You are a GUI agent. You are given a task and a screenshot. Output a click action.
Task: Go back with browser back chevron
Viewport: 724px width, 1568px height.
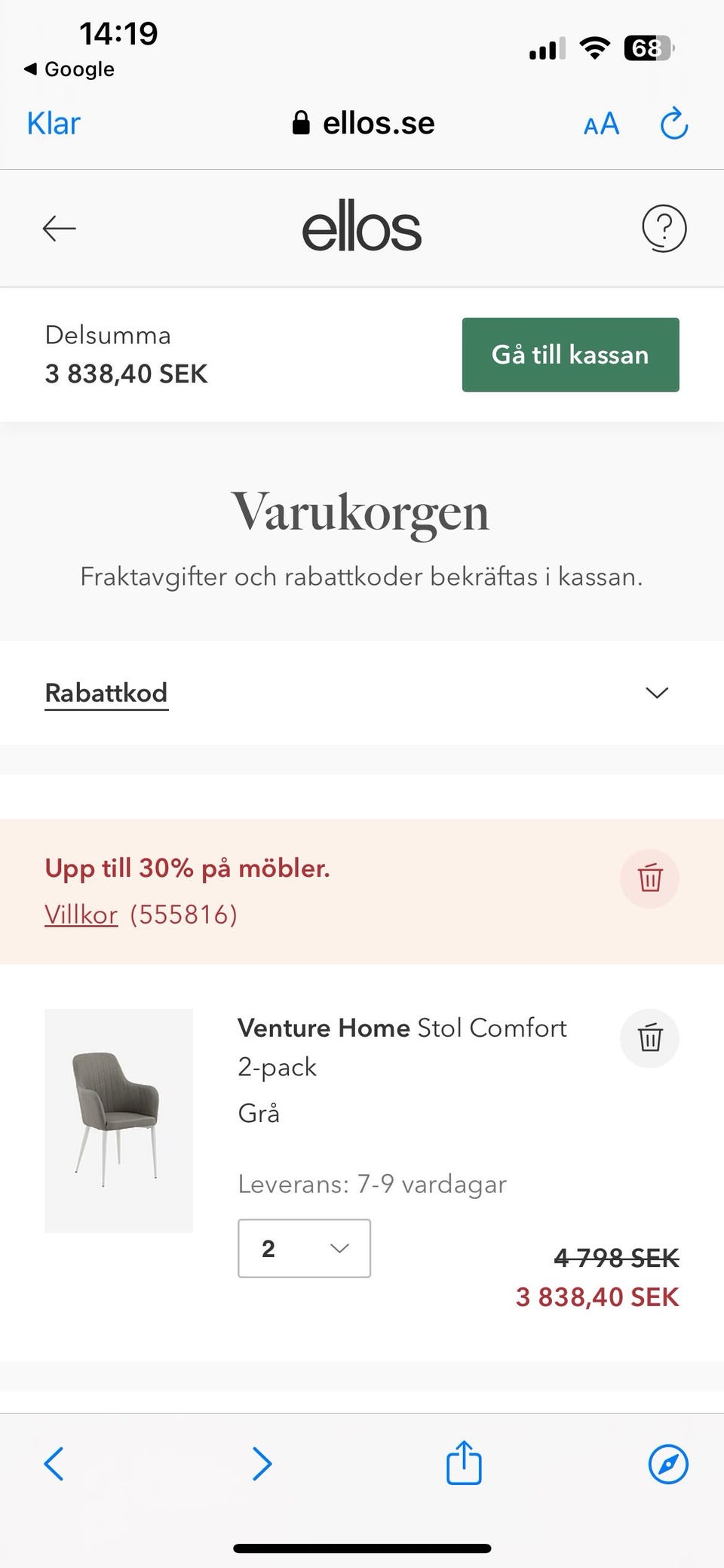(x=54, y=1464)
